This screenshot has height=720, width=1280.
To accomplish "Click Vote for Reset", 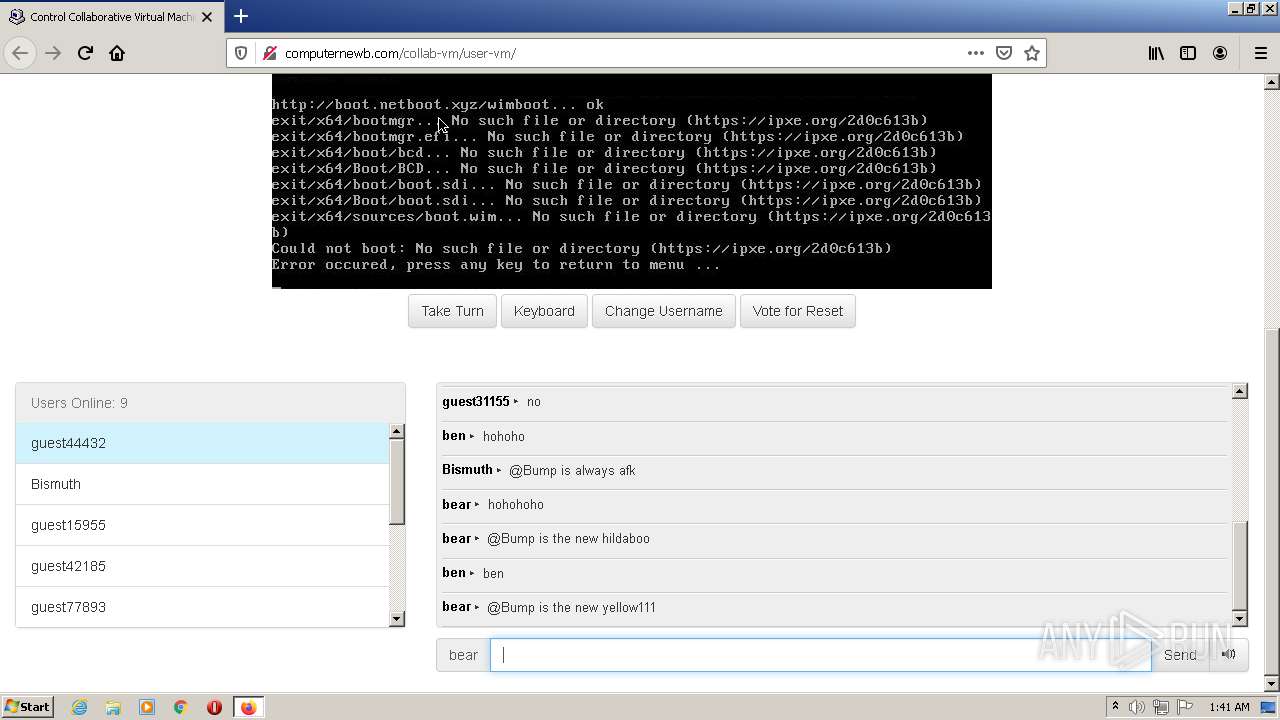I will [798, 311].
